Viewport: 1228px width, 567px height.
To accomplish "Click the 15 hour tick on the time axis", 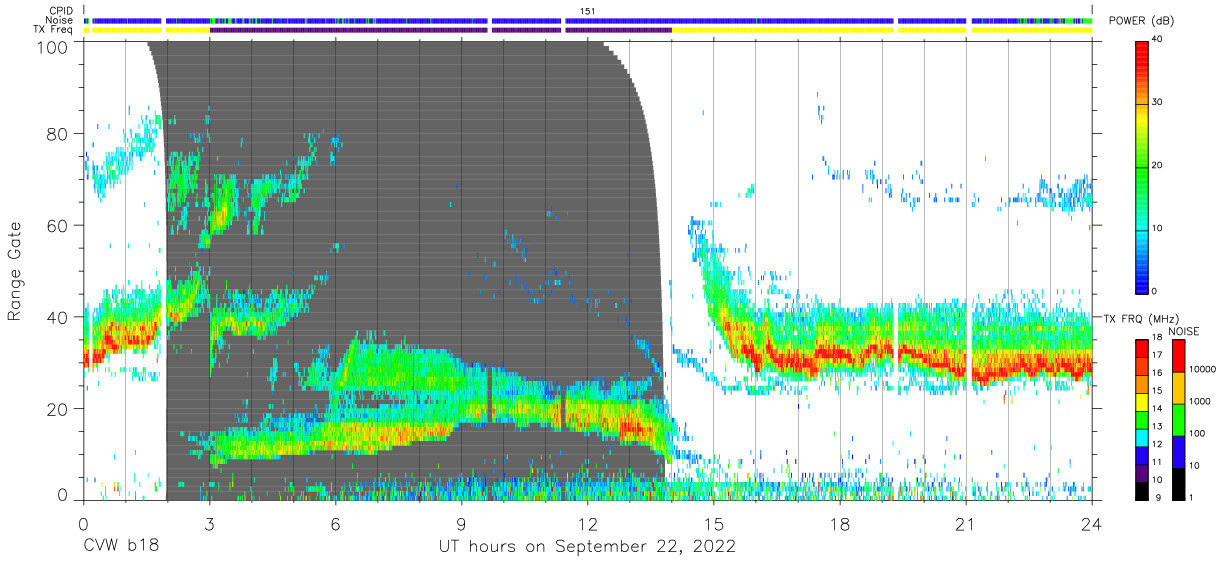I will (x=714, y=523).
